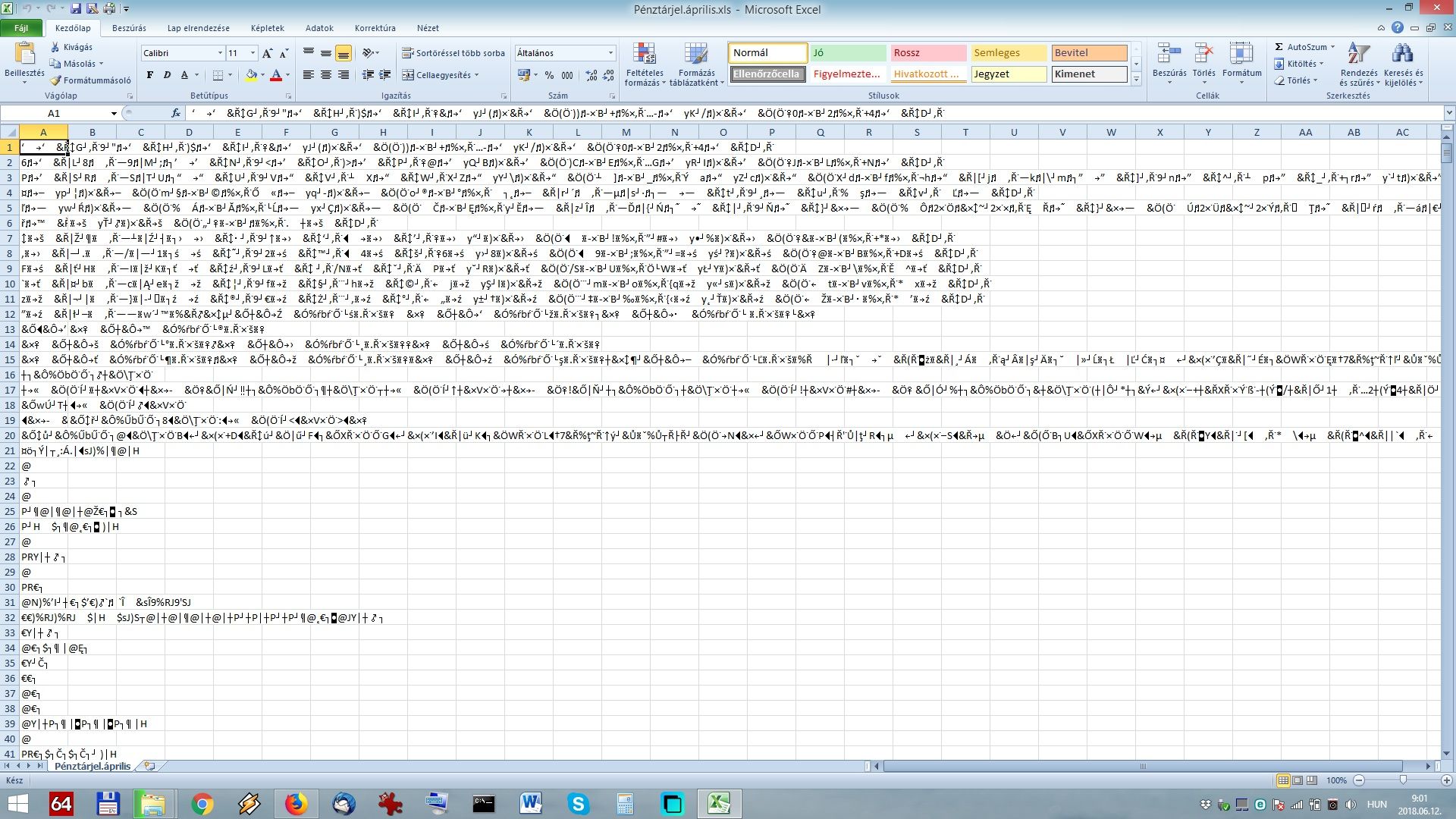Image resolution: width=1456 pixels, height=819 pixels.
Task: Open the Képletek ribbon tab
Action: [x=267, y=28]
